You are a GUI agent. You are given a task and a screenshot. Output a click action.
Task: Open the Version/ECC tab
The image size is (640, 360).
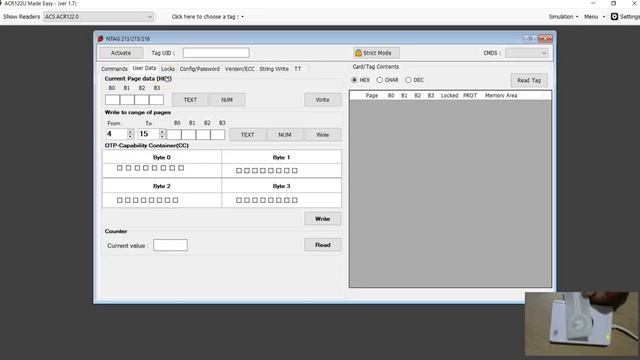240,69
